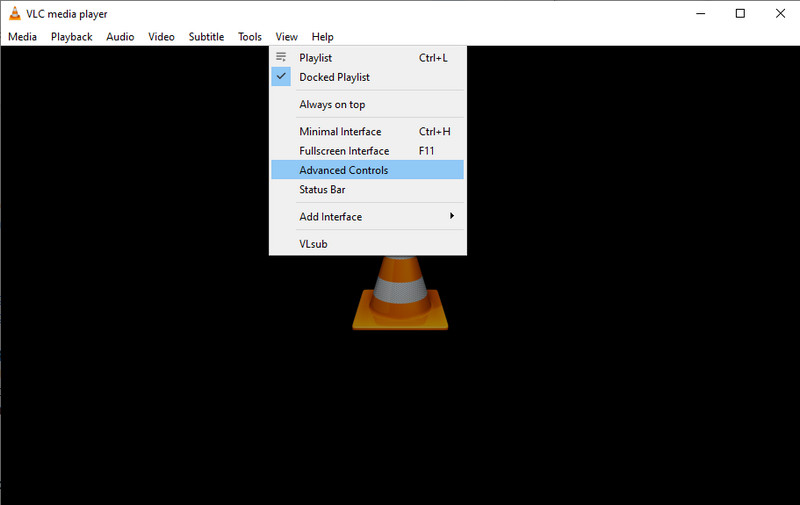Open VLsub from the View menu
800x505 pixels.
[x=367, y=244]
